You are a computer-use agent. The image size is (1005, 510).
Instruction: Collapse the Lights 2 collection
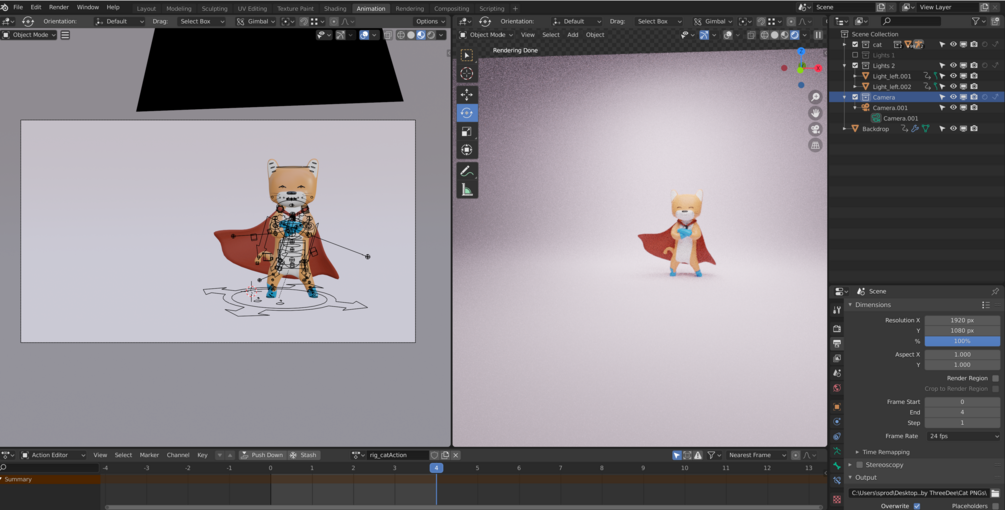pyautogui.click(x=845, y=65)
